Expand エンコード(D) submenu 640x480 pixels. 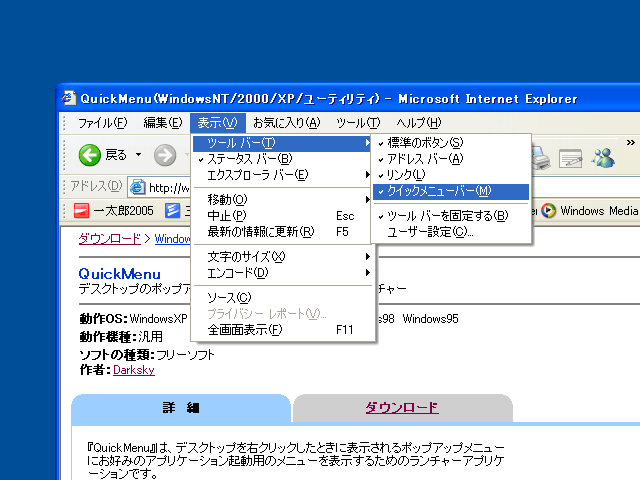click(x=282, y=273)
